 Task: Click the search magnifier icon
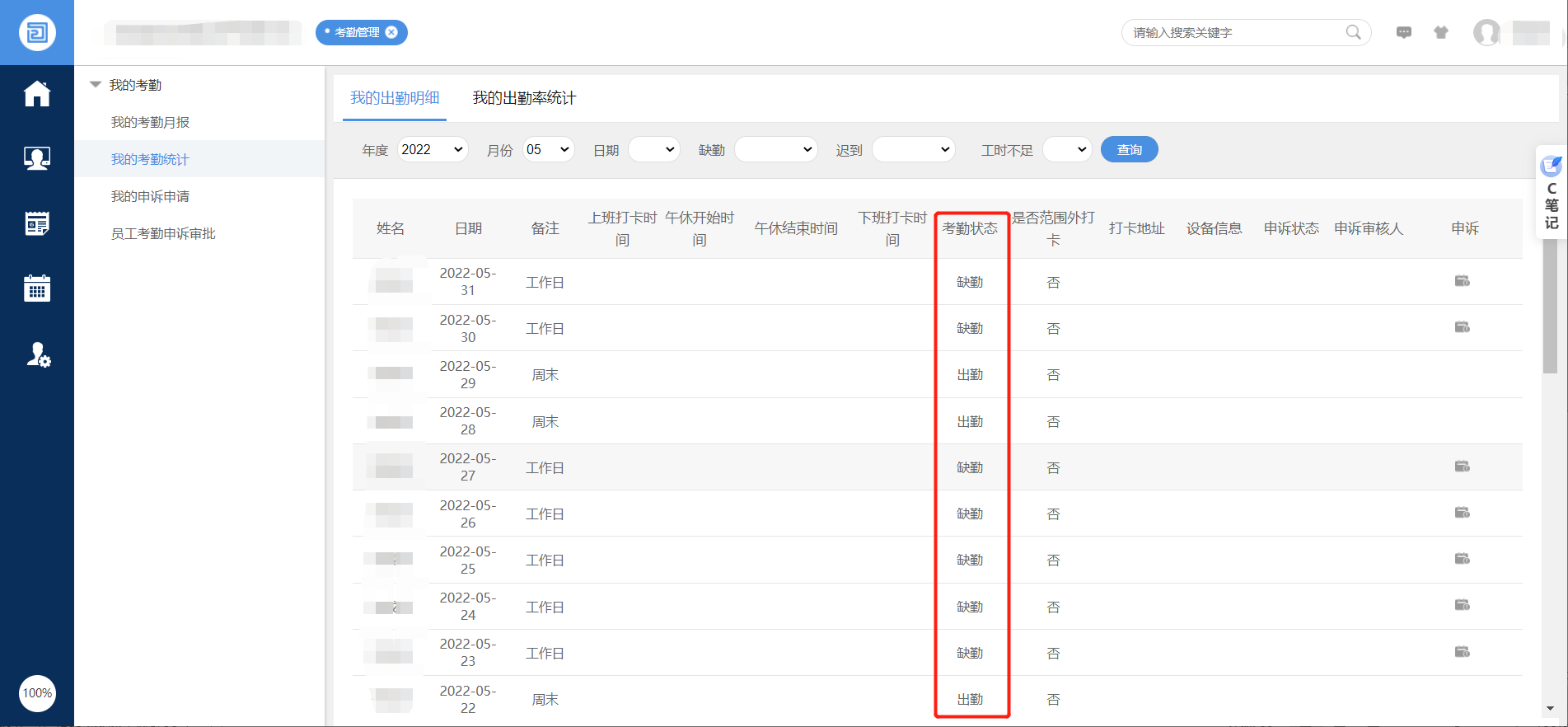[1353, 32]
